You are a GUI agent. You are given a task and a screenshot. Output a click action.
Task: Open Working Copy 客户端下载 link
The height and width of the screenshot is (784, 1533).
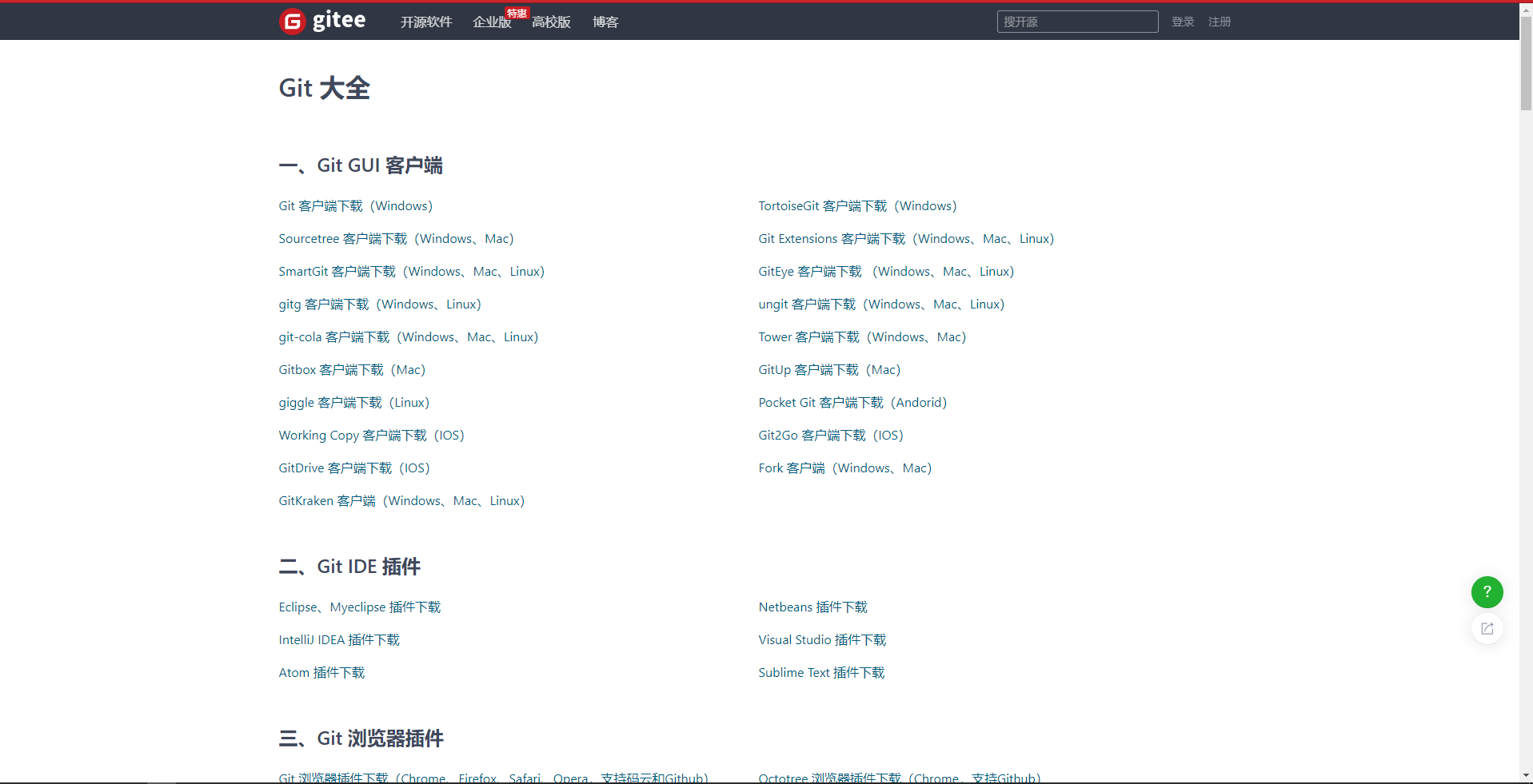pos(372,436)
